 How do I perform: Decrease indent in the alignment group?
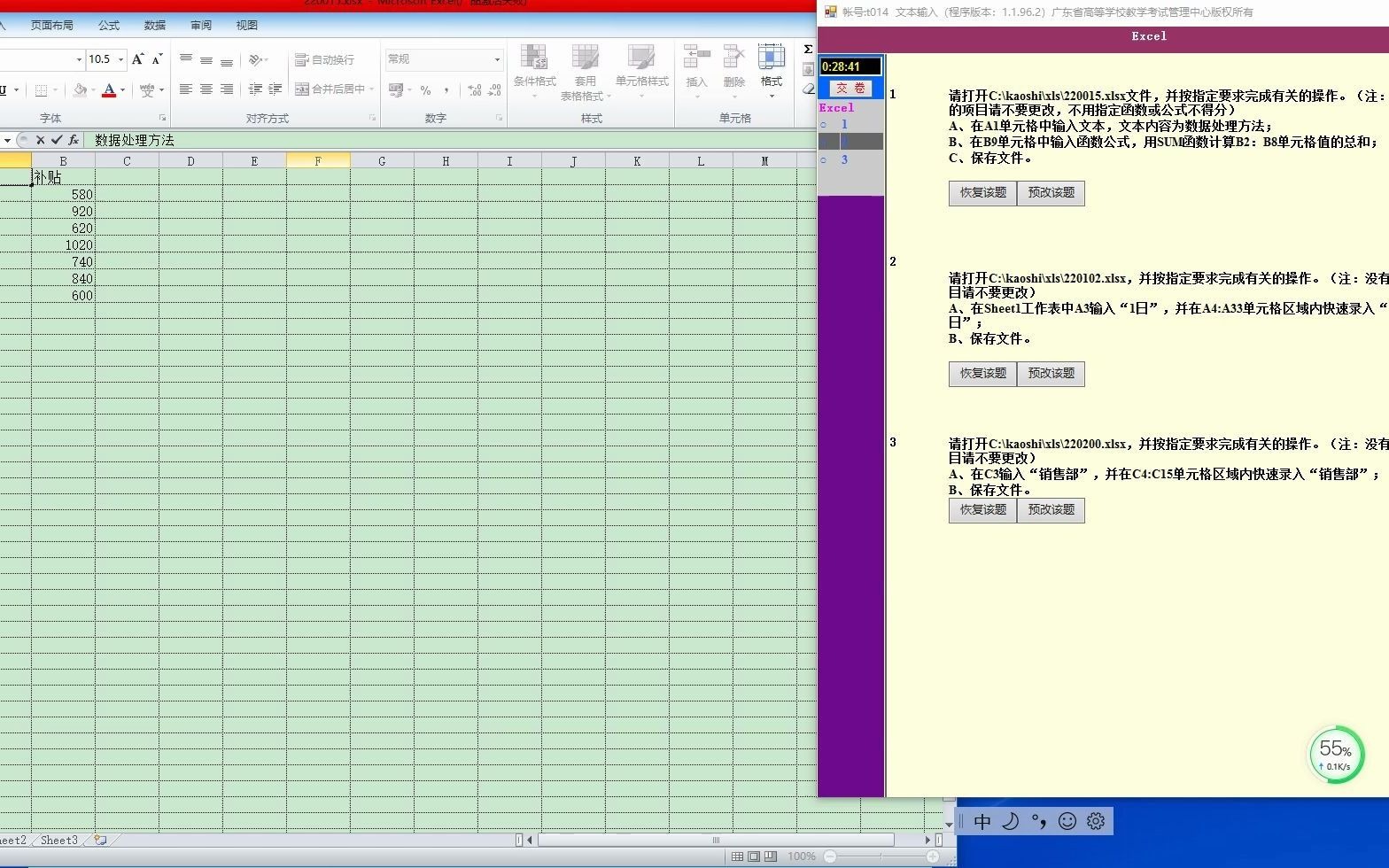coord(255,89)
